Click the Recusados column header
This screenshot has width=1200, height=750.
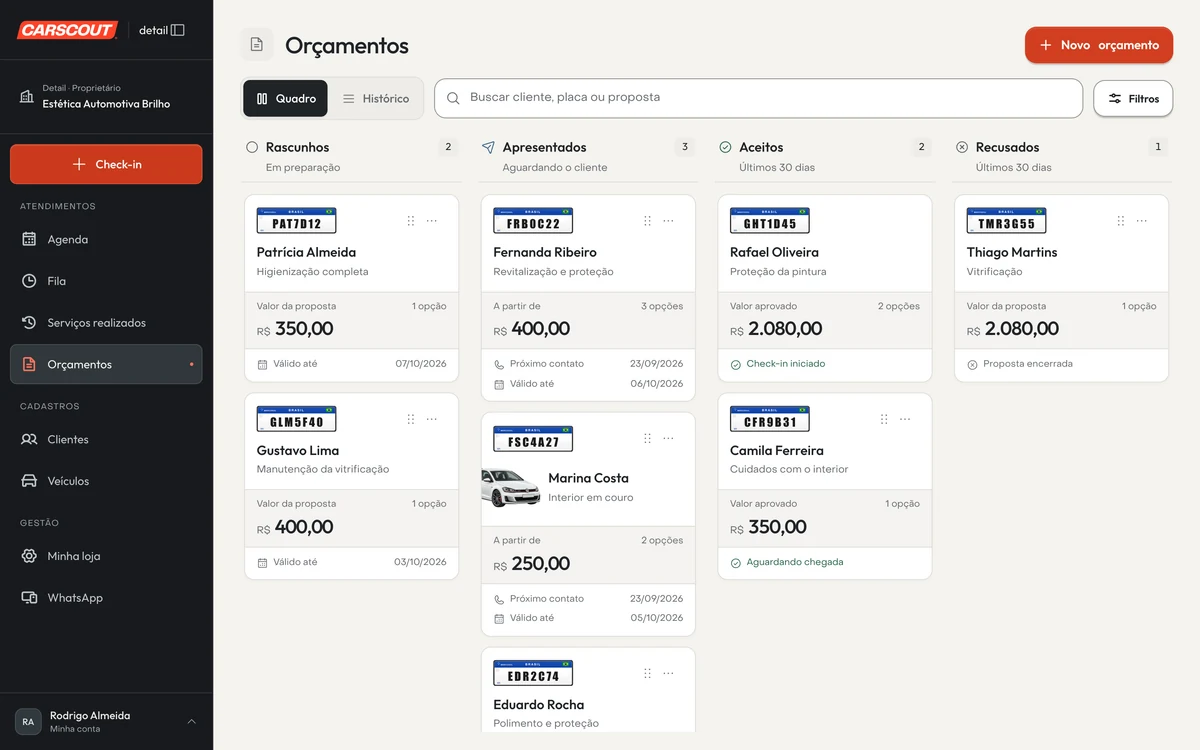[1007, 147]
